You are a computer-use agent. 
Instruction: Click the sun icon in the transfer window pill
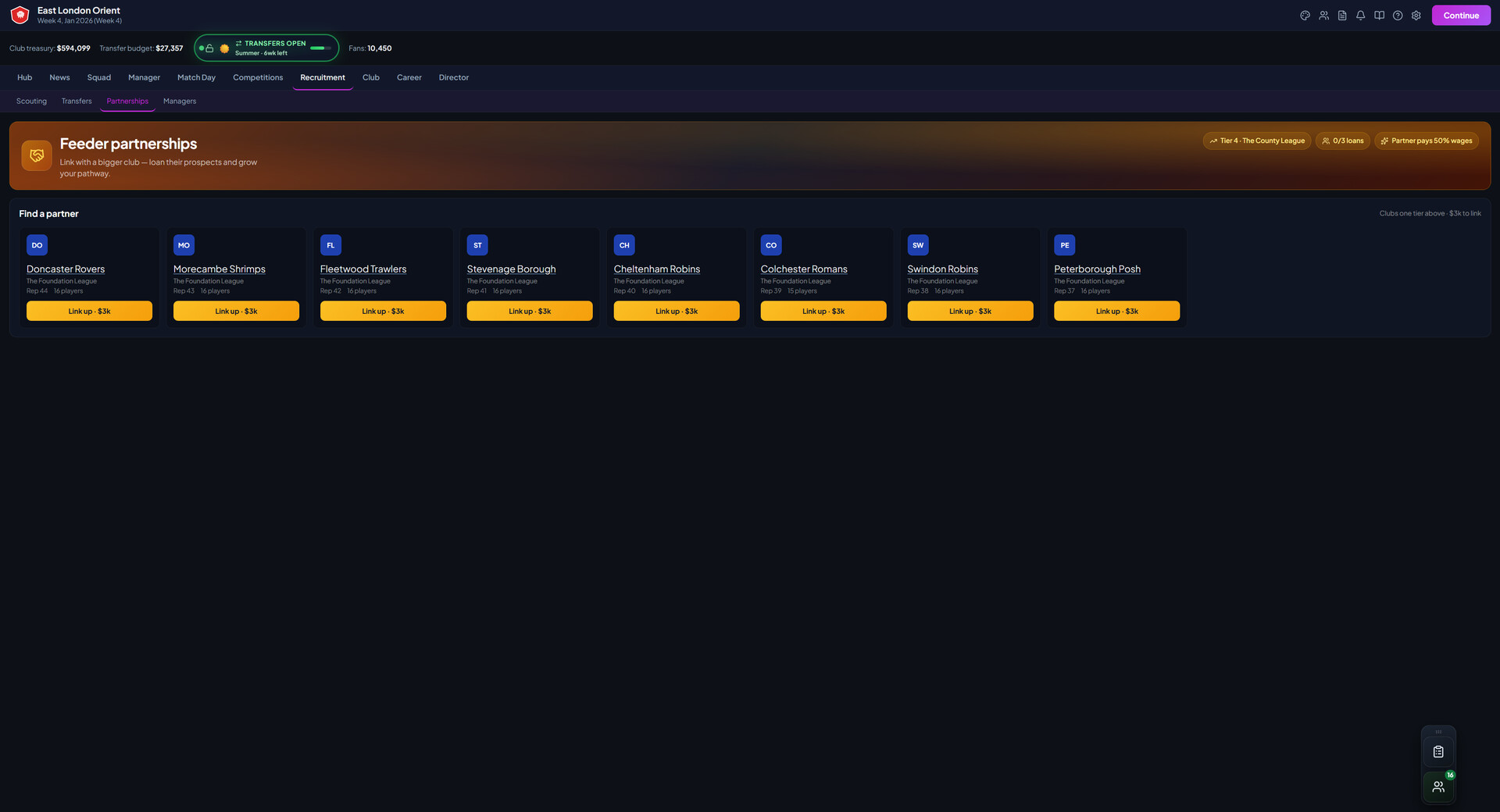225,48
